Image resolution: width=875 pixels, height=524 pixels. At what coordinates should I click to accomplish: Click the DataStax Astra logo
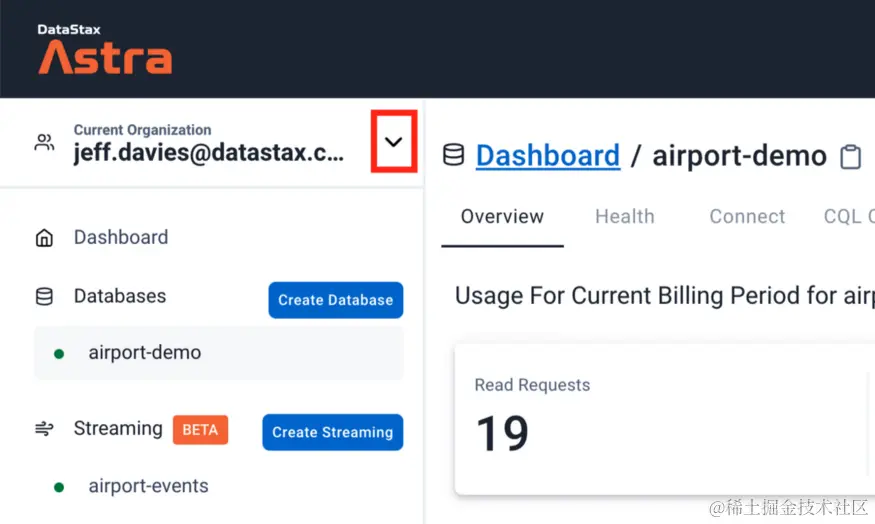coord(104,50)
